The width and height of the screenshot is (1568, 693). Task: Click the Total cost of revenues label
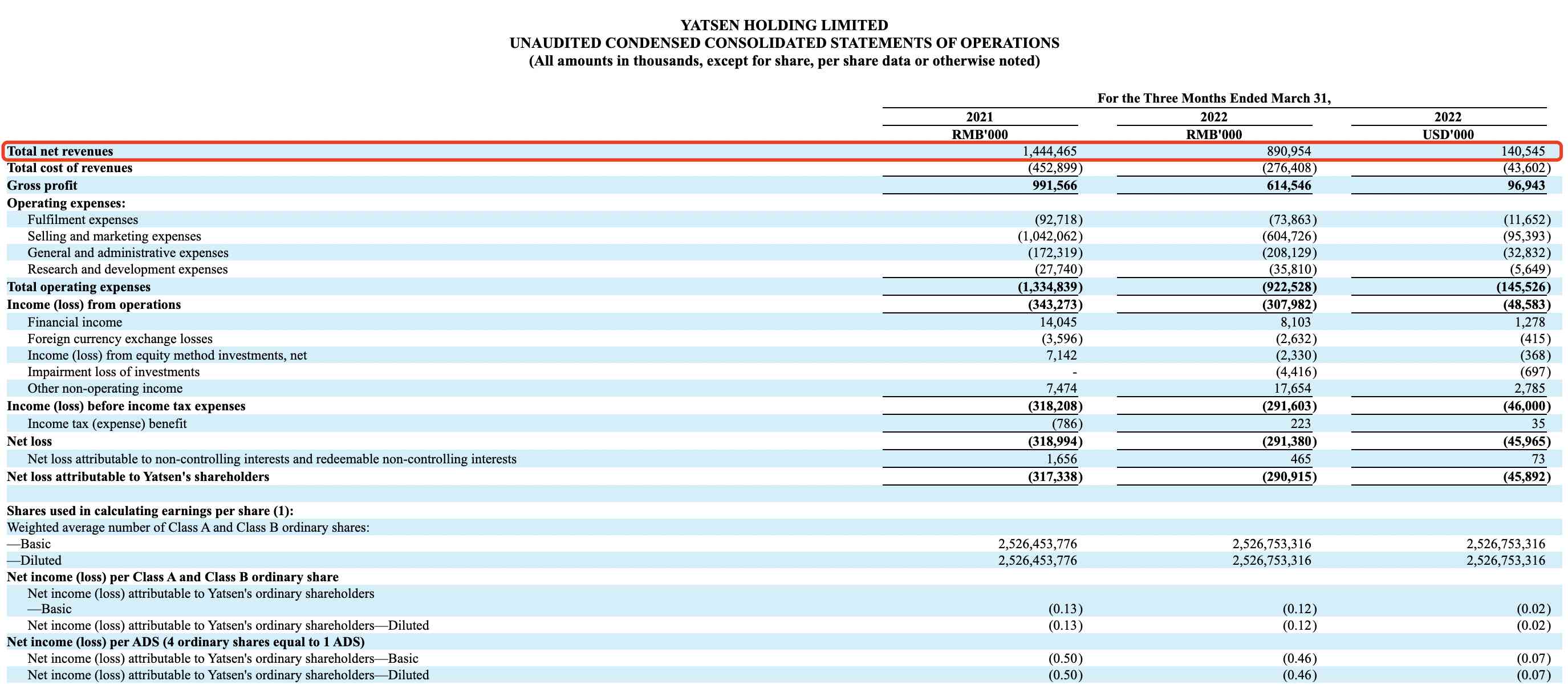pos(70,168)
